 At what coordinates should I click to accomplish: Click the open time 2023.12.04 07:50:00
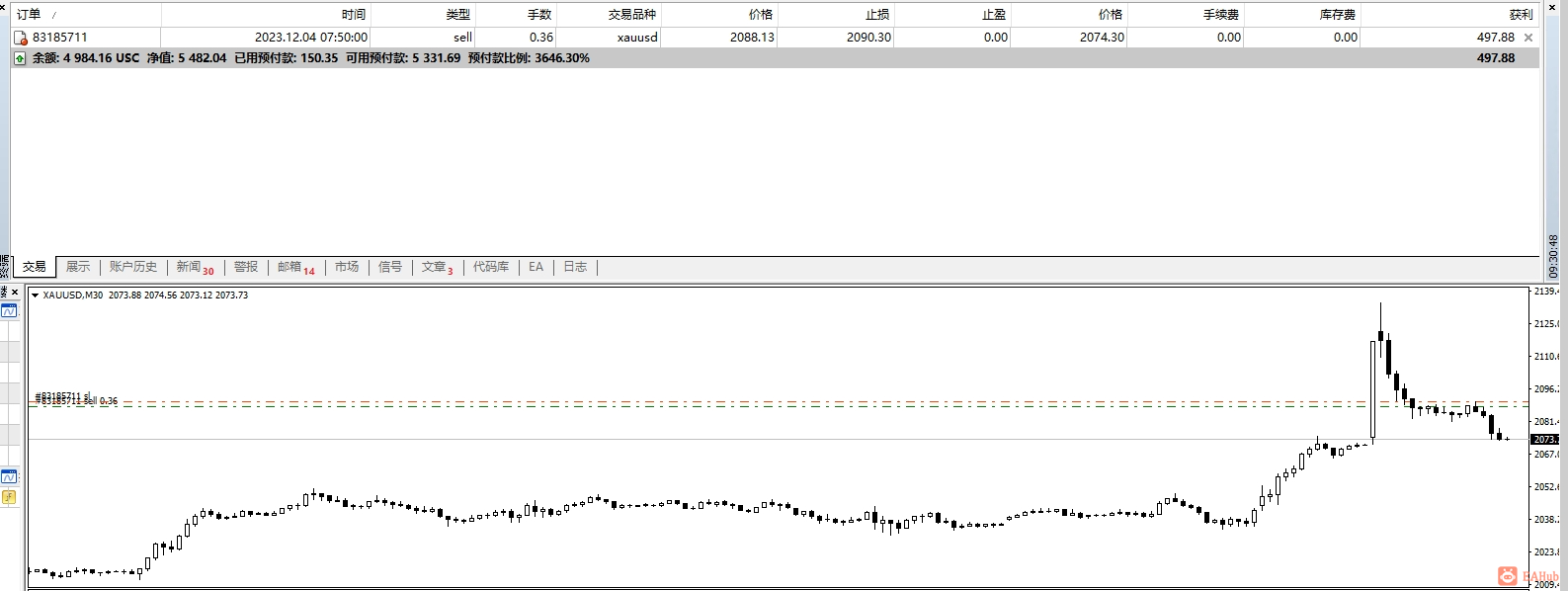311,38
